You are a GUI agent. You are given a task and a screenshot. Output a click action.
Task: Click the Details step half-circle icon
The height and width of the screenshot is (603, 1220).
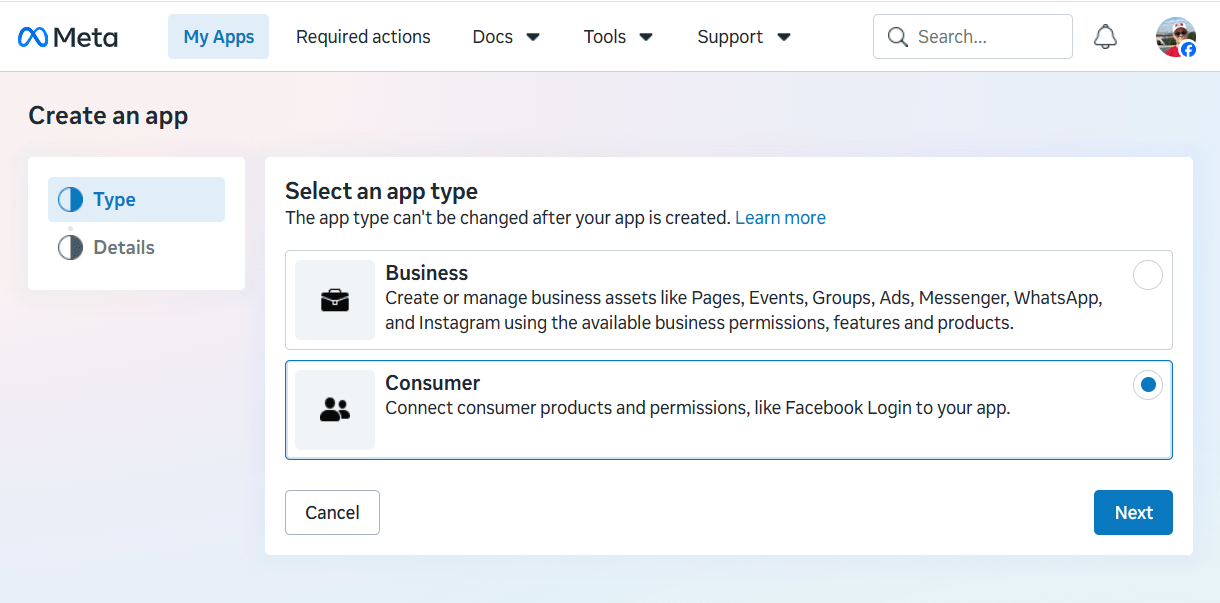coord(70,248)
